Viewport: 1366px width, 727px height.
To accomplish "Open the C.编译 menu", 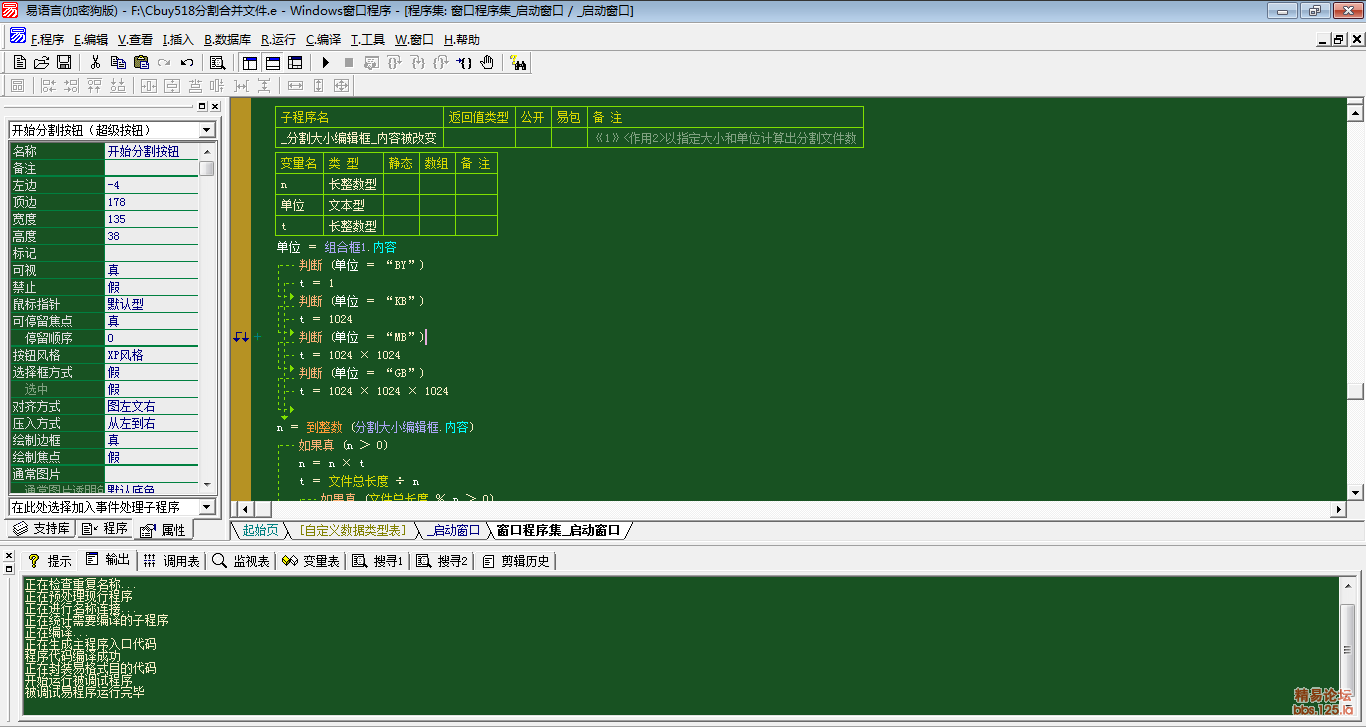I will (x=323, y=40).
